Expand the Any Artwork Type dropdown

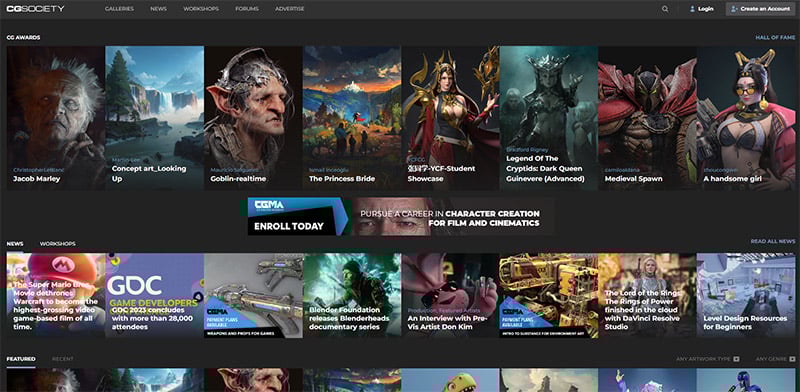click(x=708, y=359)
